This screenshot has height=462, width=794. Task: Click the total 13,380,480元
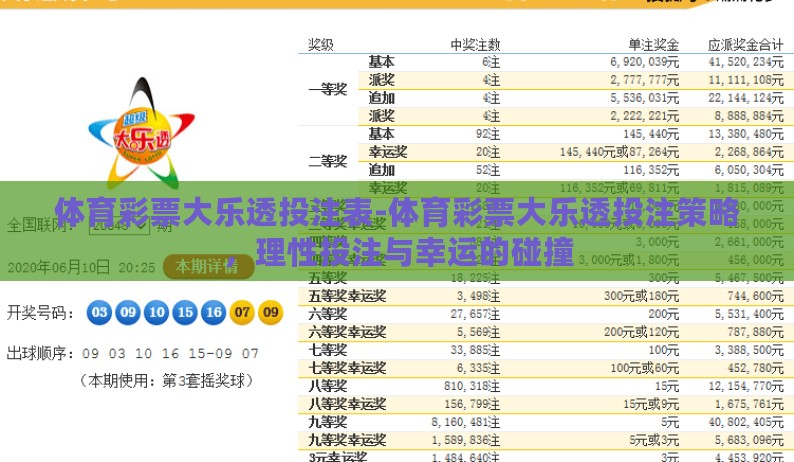pos(746,134)
